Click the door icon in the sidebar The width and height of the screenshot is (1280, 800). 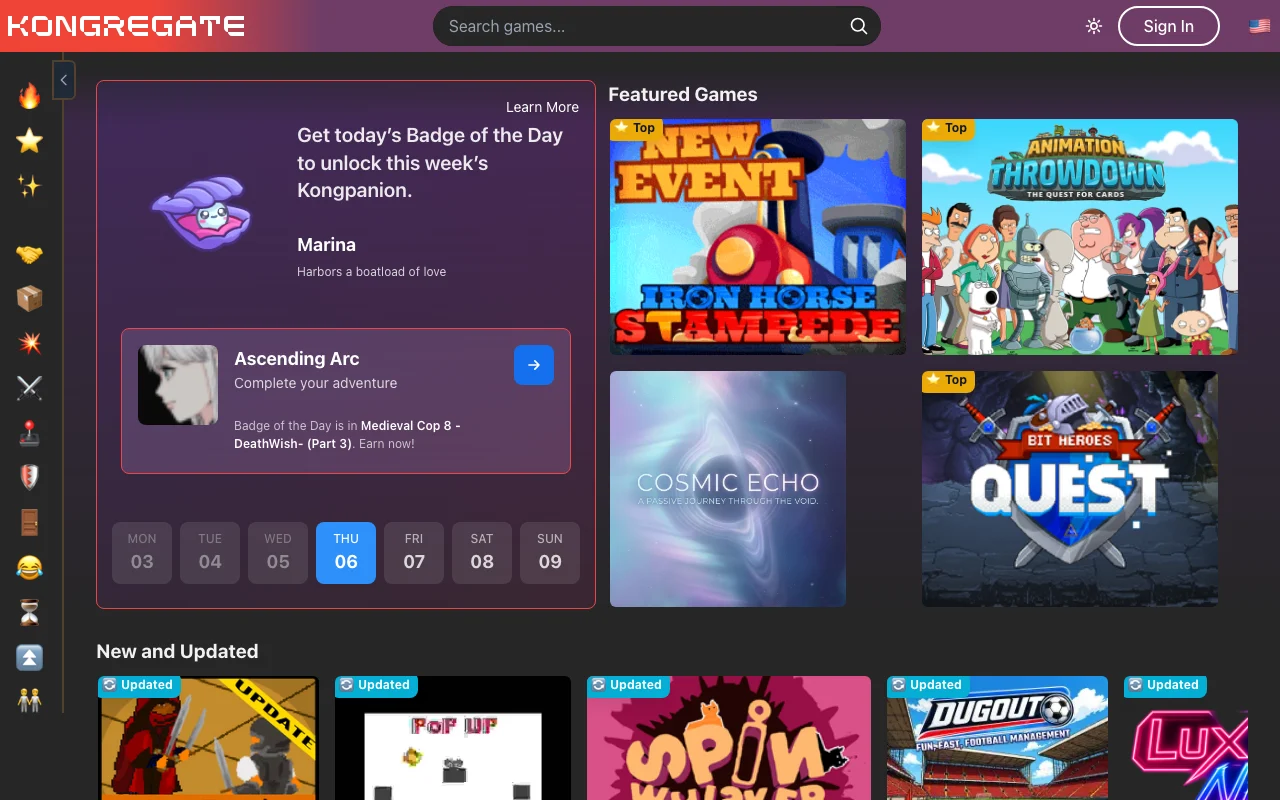(30, 523)
